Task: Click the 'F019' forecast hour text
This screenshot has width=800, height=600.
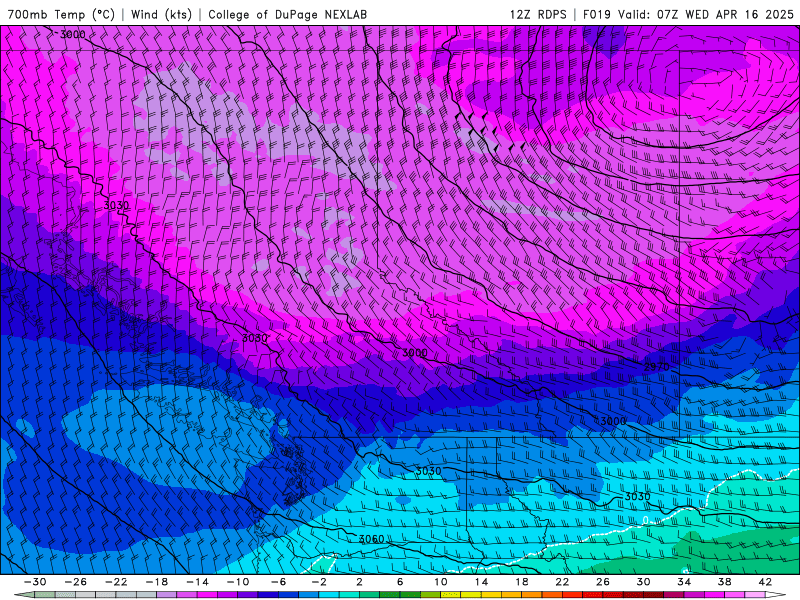Action: point(596,14)
